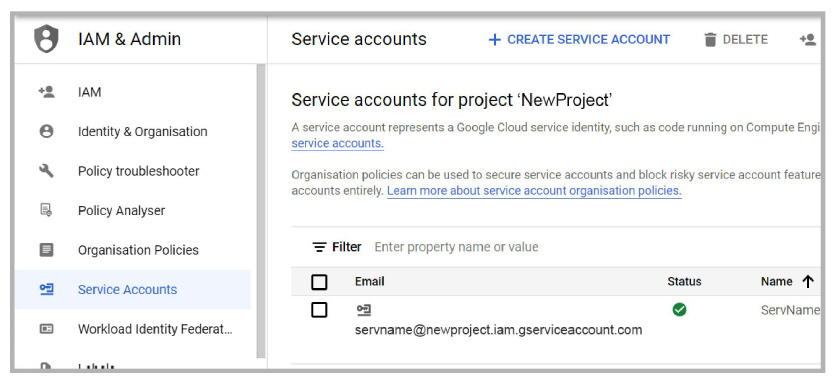Follow the 'service accounts.' link
835x386 pixels.
338,144
